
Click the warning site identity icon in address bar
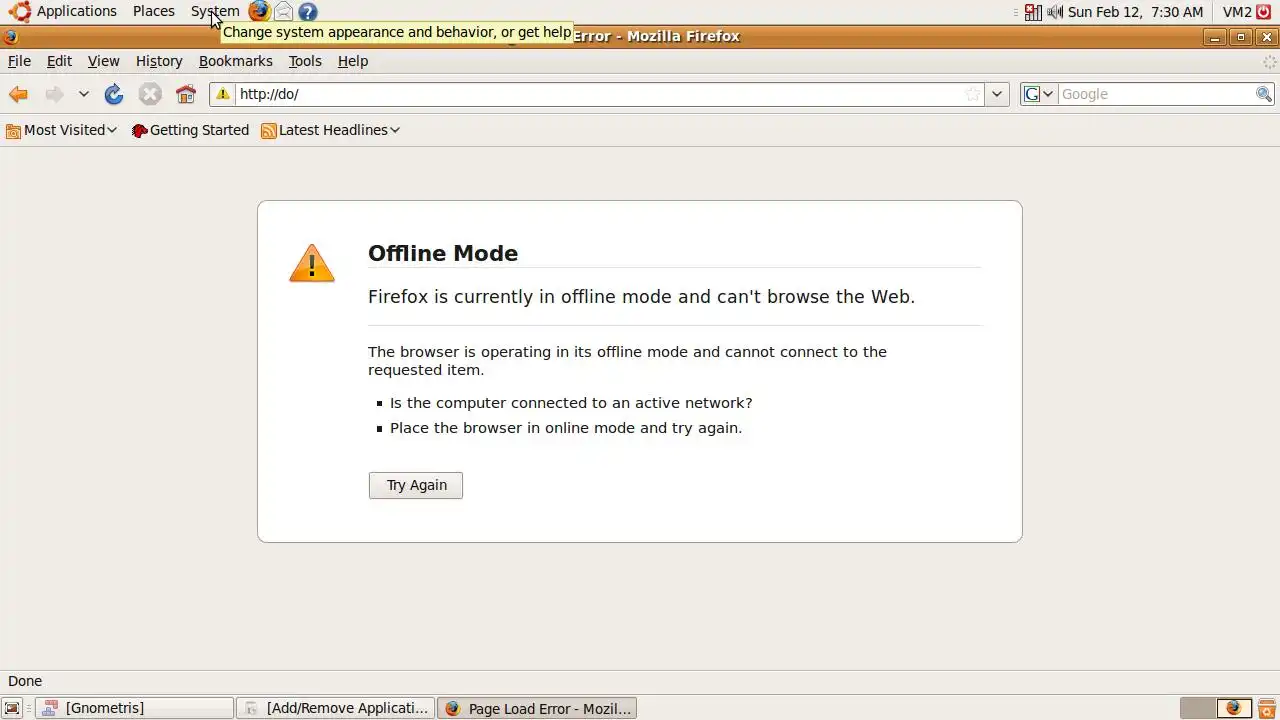223,94
